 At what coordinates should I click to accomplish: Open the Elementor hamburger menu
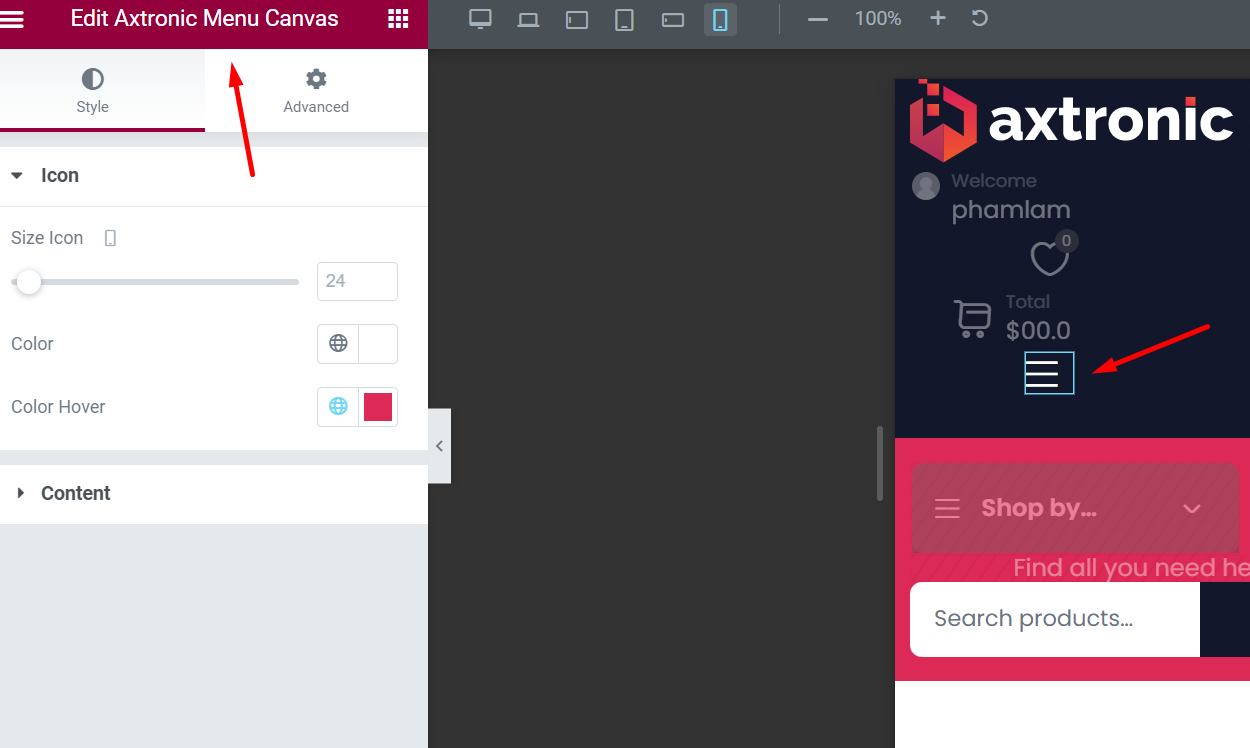pos(11,18)
